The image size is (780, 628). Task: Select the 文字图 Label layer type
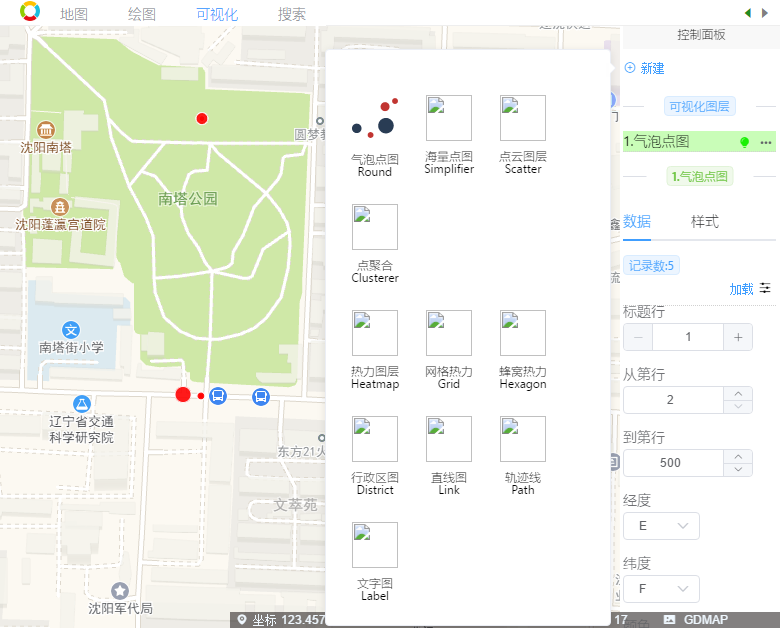tap(375, 562)
